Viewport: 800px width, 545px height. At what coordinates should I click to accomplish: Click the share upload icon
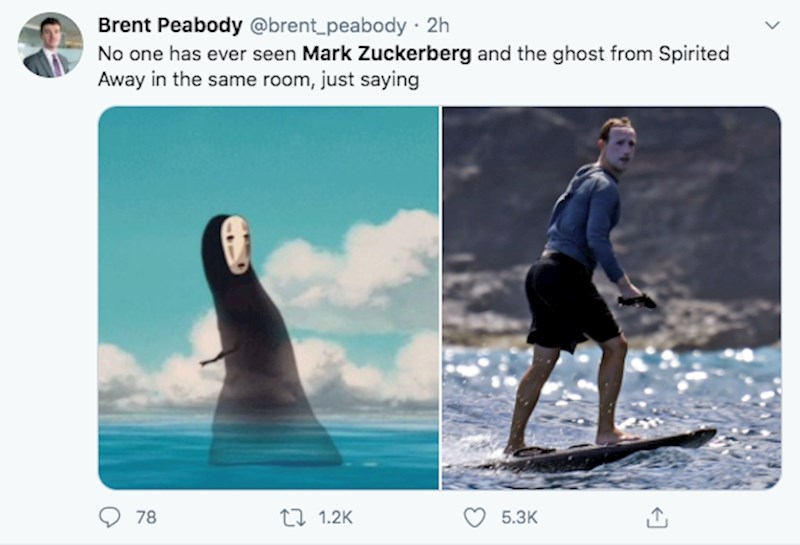657,517
